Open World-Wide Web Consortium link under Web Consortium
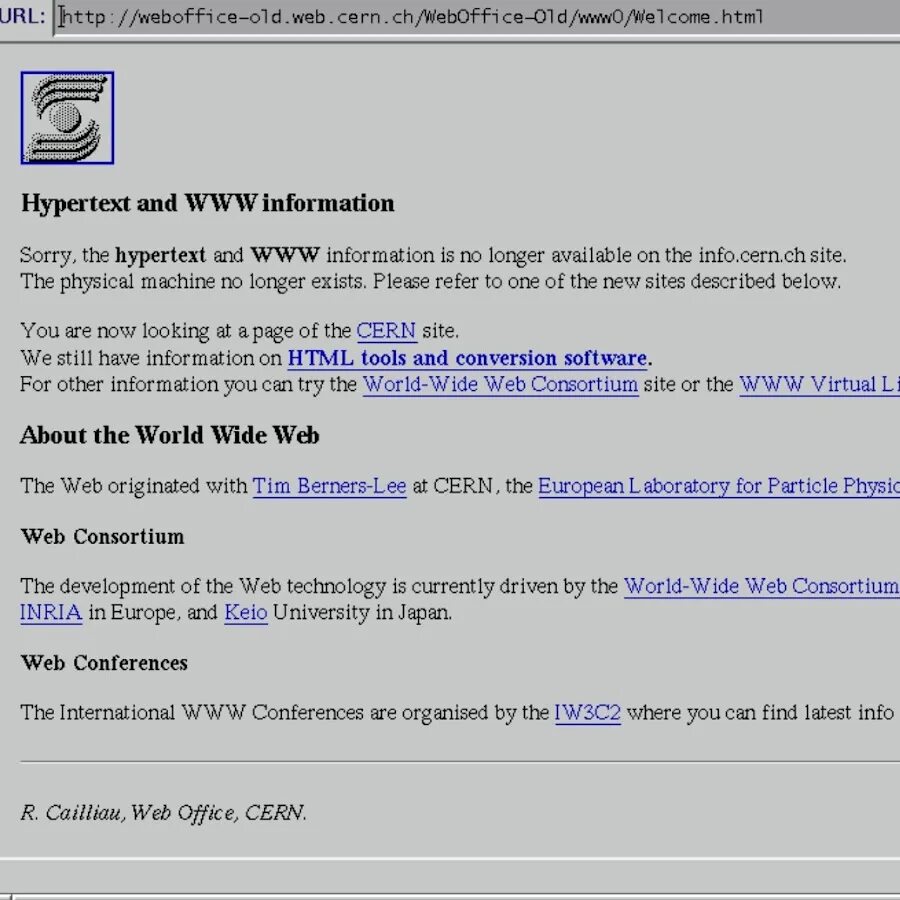Screen dimensions: 900x900 coord(761,586)
